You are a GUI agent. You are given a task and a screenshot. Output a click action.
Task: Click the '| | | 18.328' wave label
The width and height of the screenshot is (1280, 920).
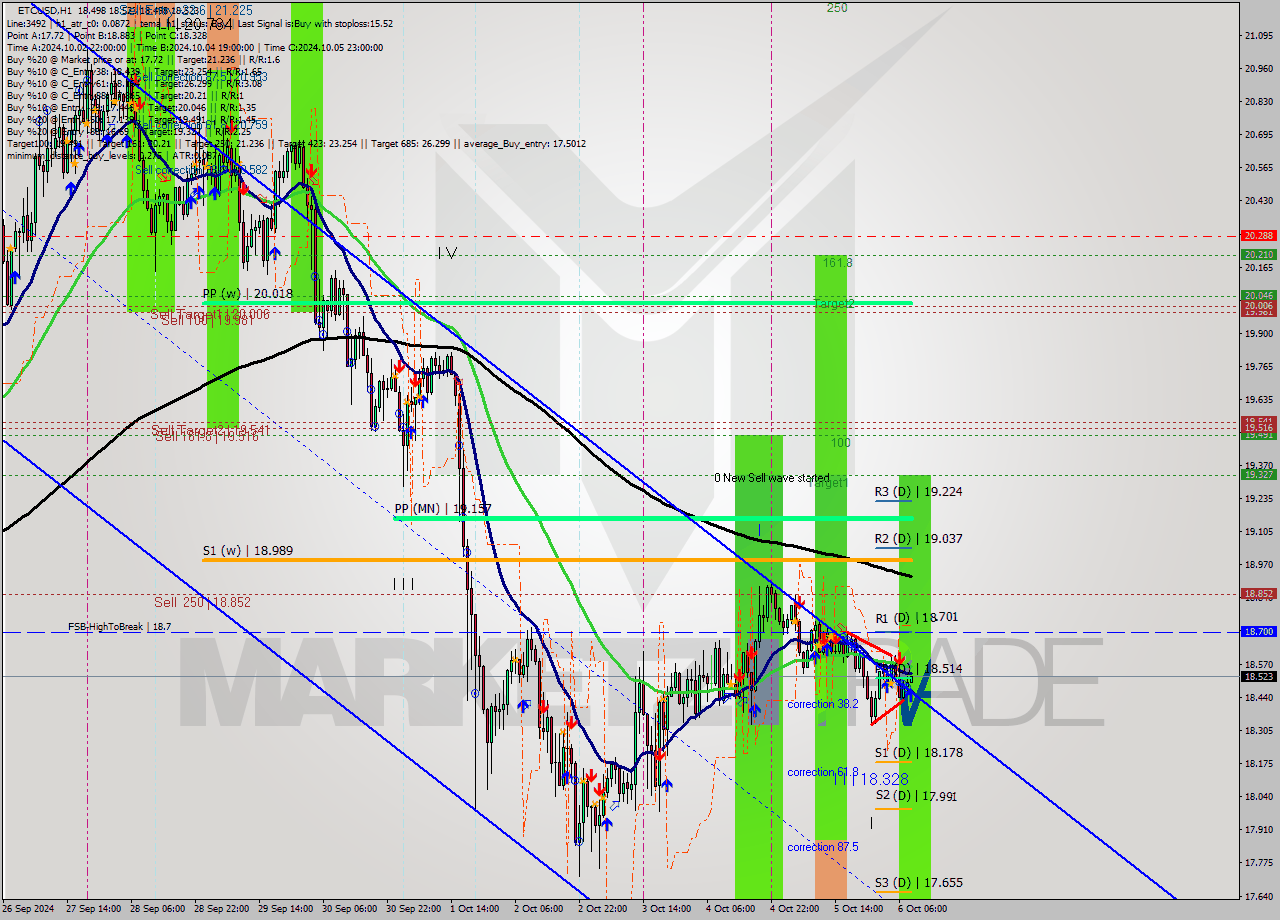tap(871, 779)
